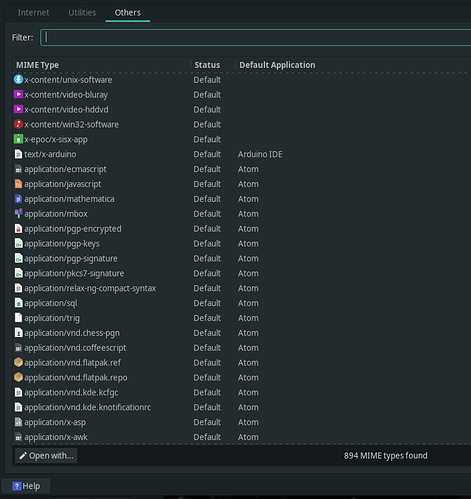Click the red lock pgp-encrypted icon
The image size is (471, 499).
[18, 228]
